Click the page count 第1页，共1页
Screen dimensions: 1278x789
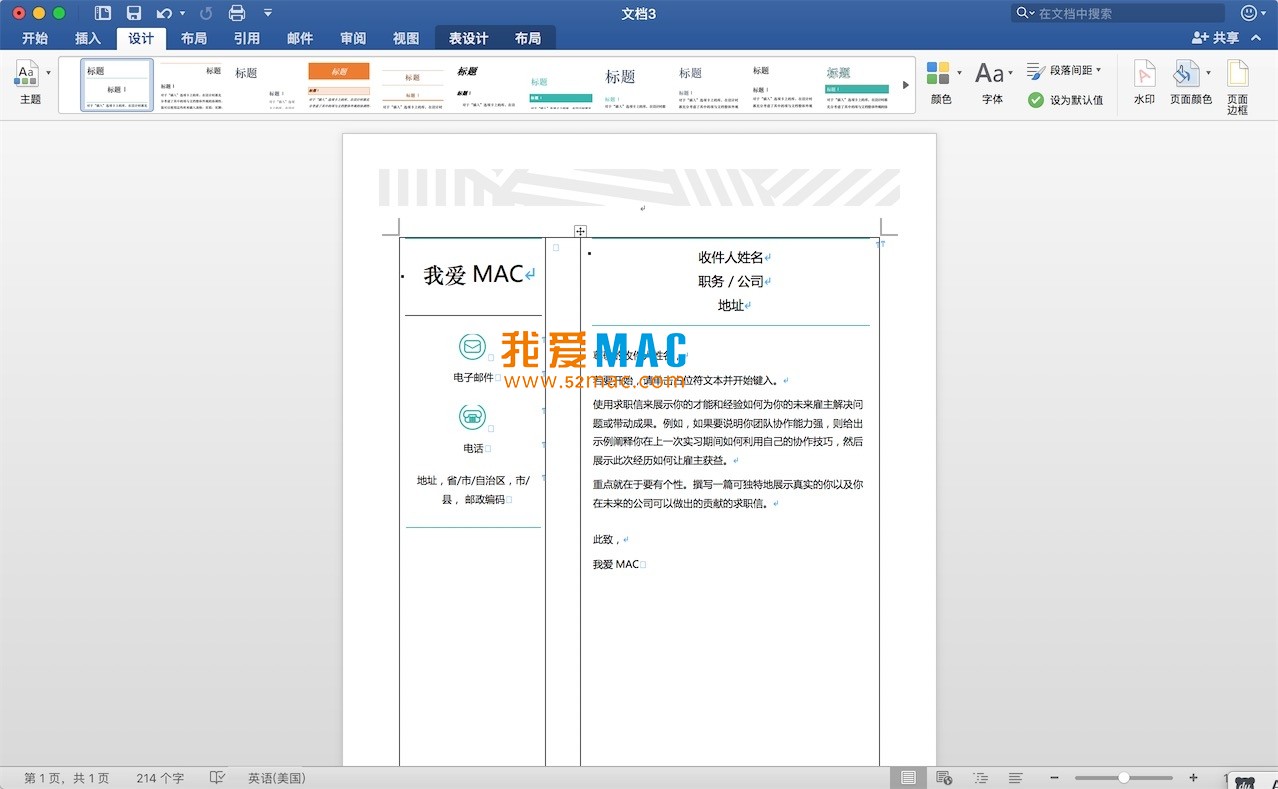67,778
